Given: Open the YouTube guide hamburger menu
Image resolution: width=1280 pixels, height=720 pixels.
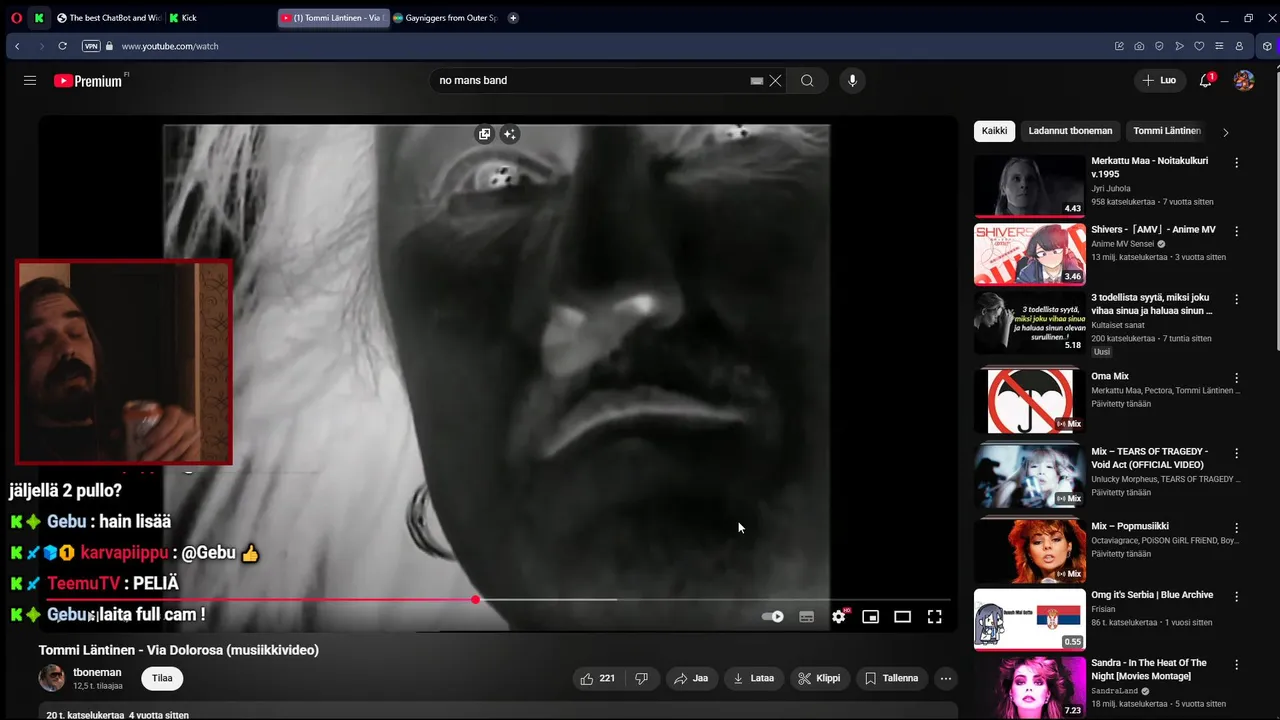Looking at the screenshot, I should (30, 80).
